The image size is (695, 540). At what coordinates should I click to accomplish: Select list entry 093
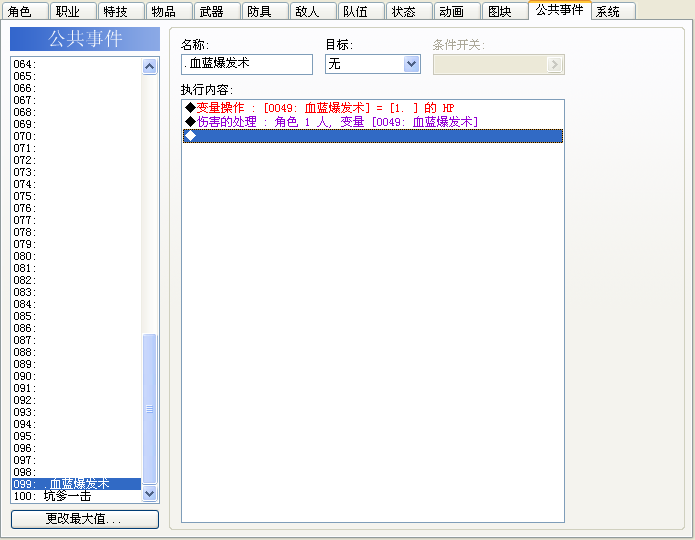[x=76, y=412]
